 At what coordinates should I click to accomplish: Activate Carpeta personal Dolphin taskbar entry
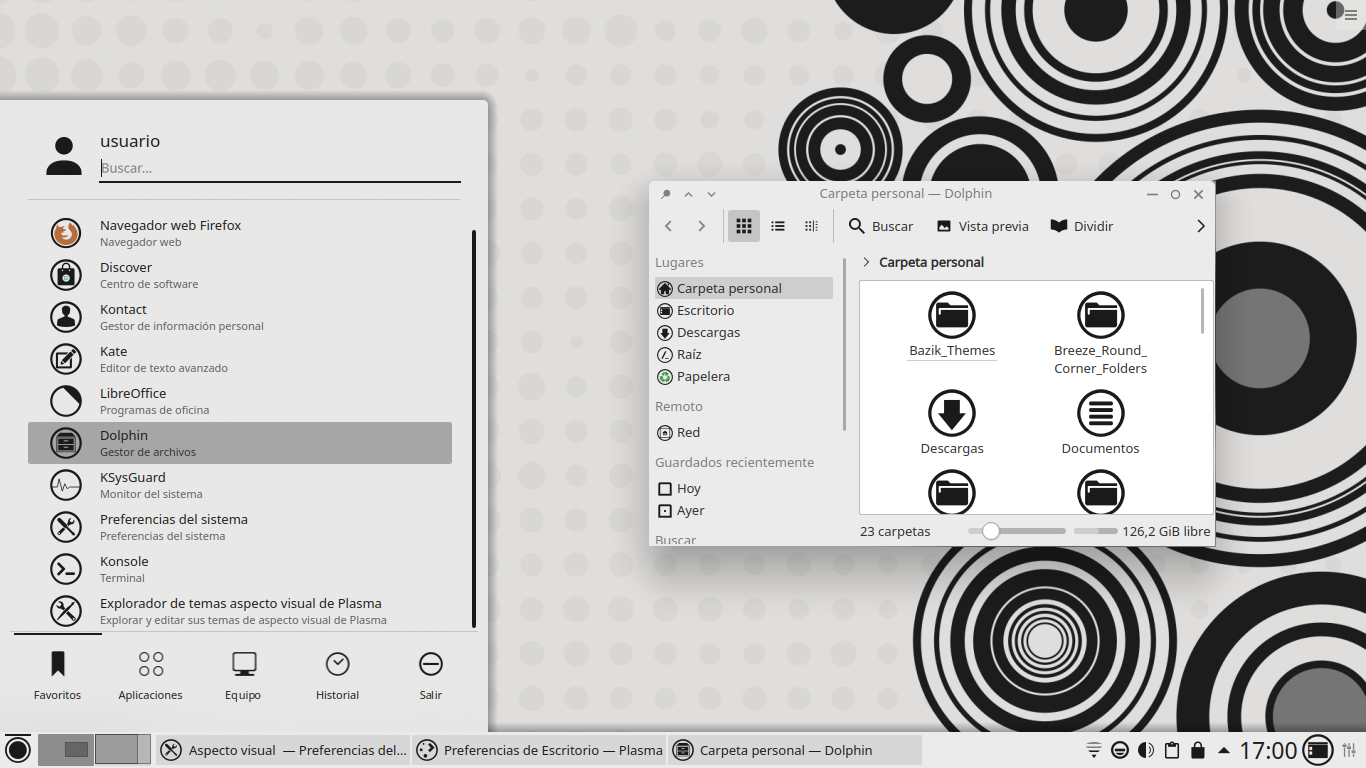(795, 750)
